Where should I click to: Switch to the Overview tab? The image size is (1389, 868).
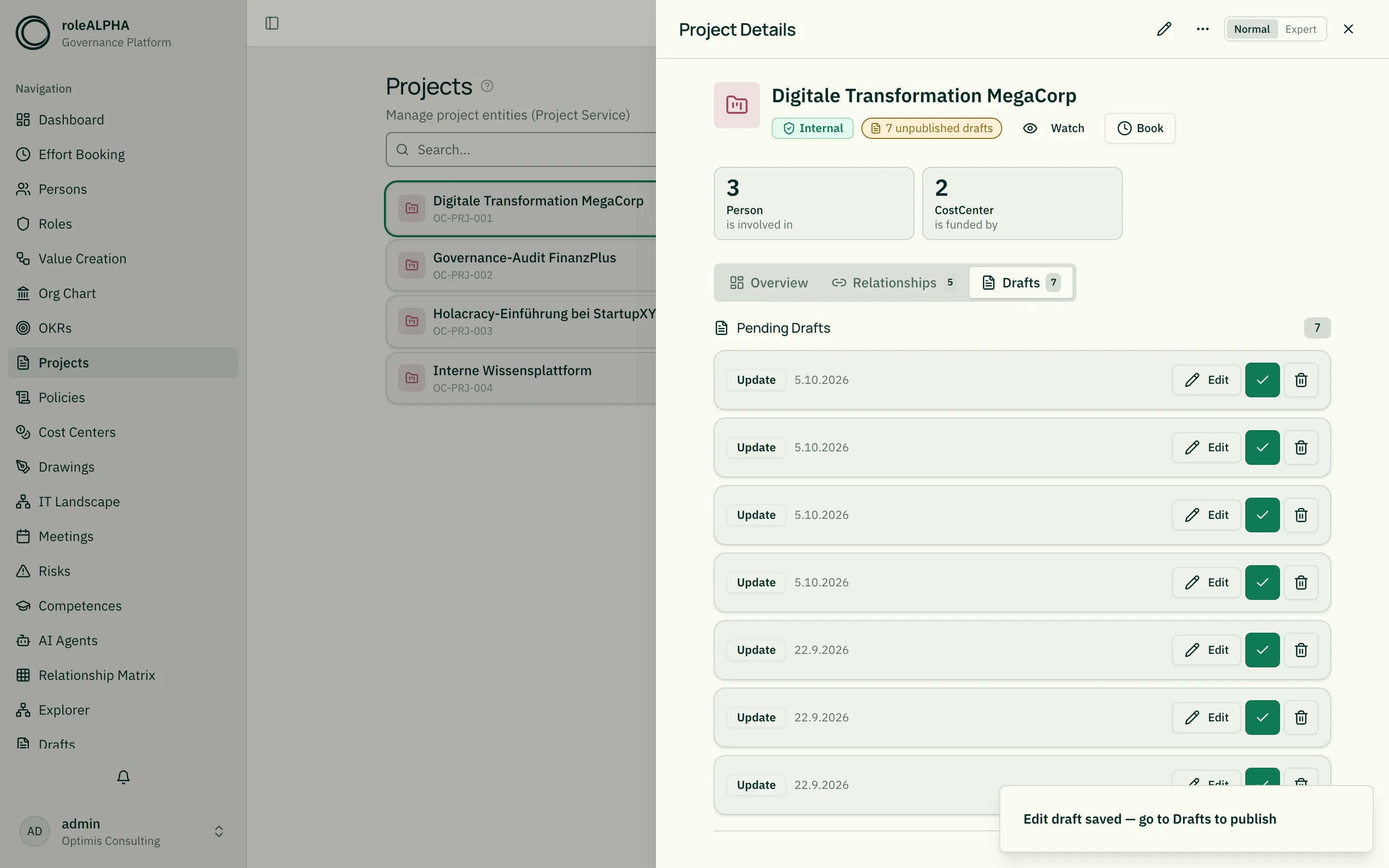(768, 283)
